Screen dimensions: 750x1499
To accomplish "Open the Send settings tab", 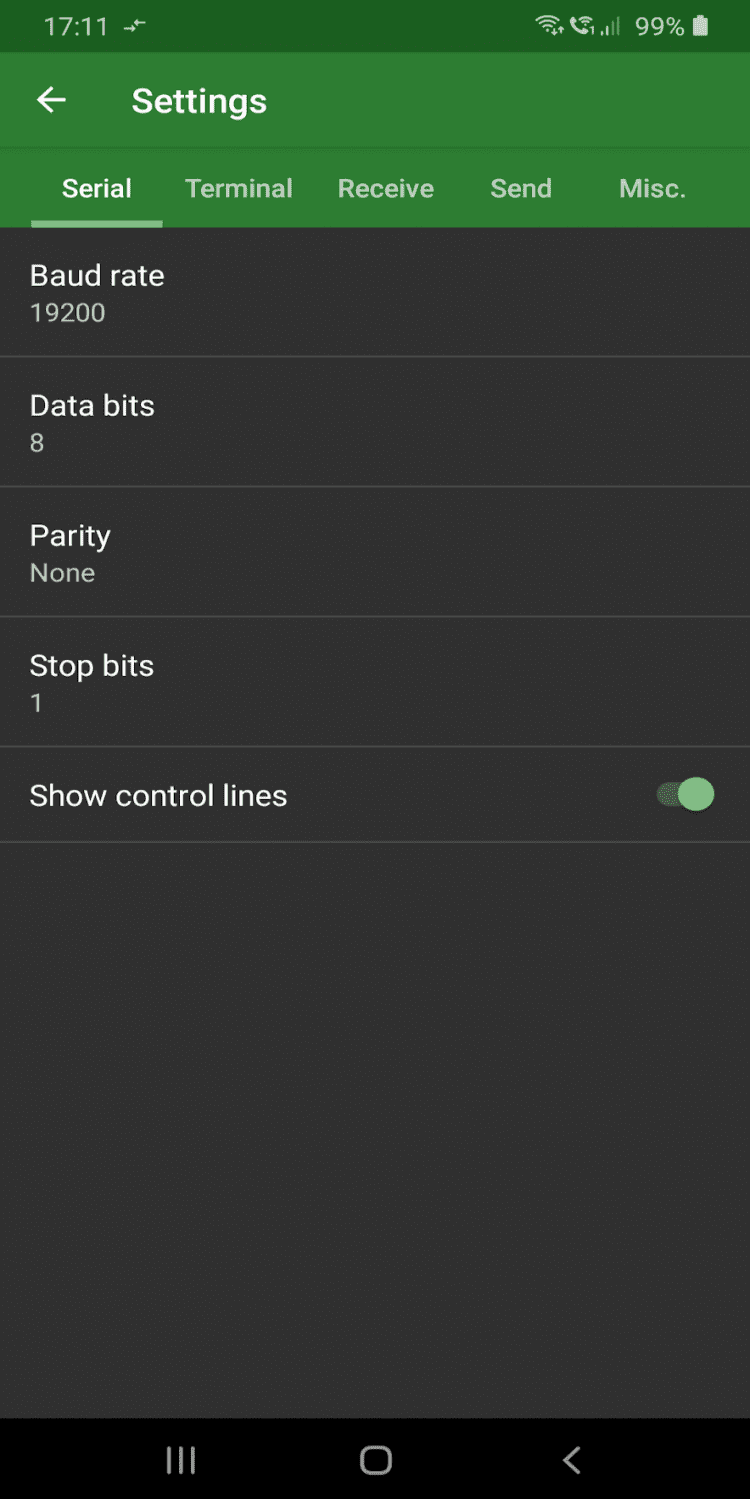I will click(x=521, y=189).
